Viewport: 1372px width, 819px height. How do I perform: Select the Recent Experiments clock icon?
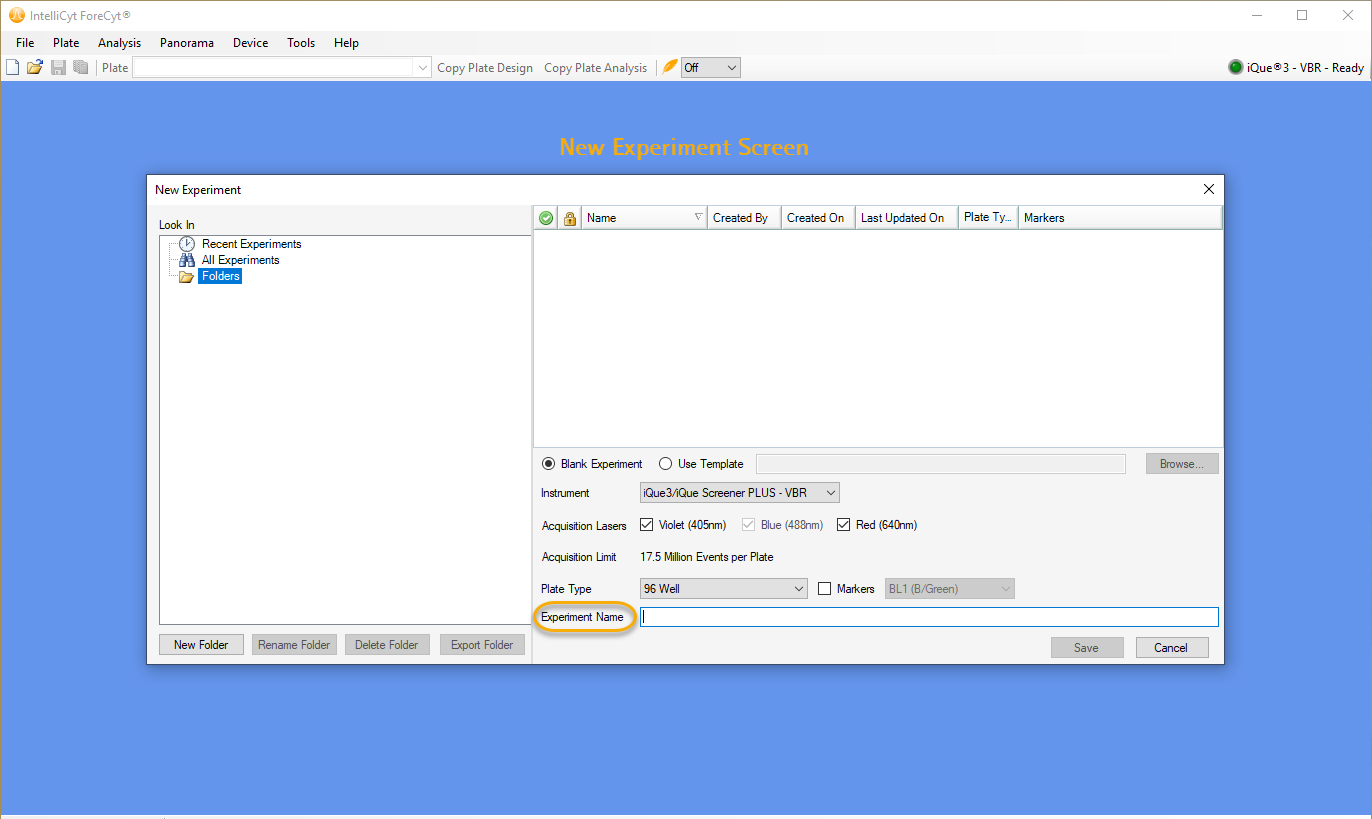(187, 244)
